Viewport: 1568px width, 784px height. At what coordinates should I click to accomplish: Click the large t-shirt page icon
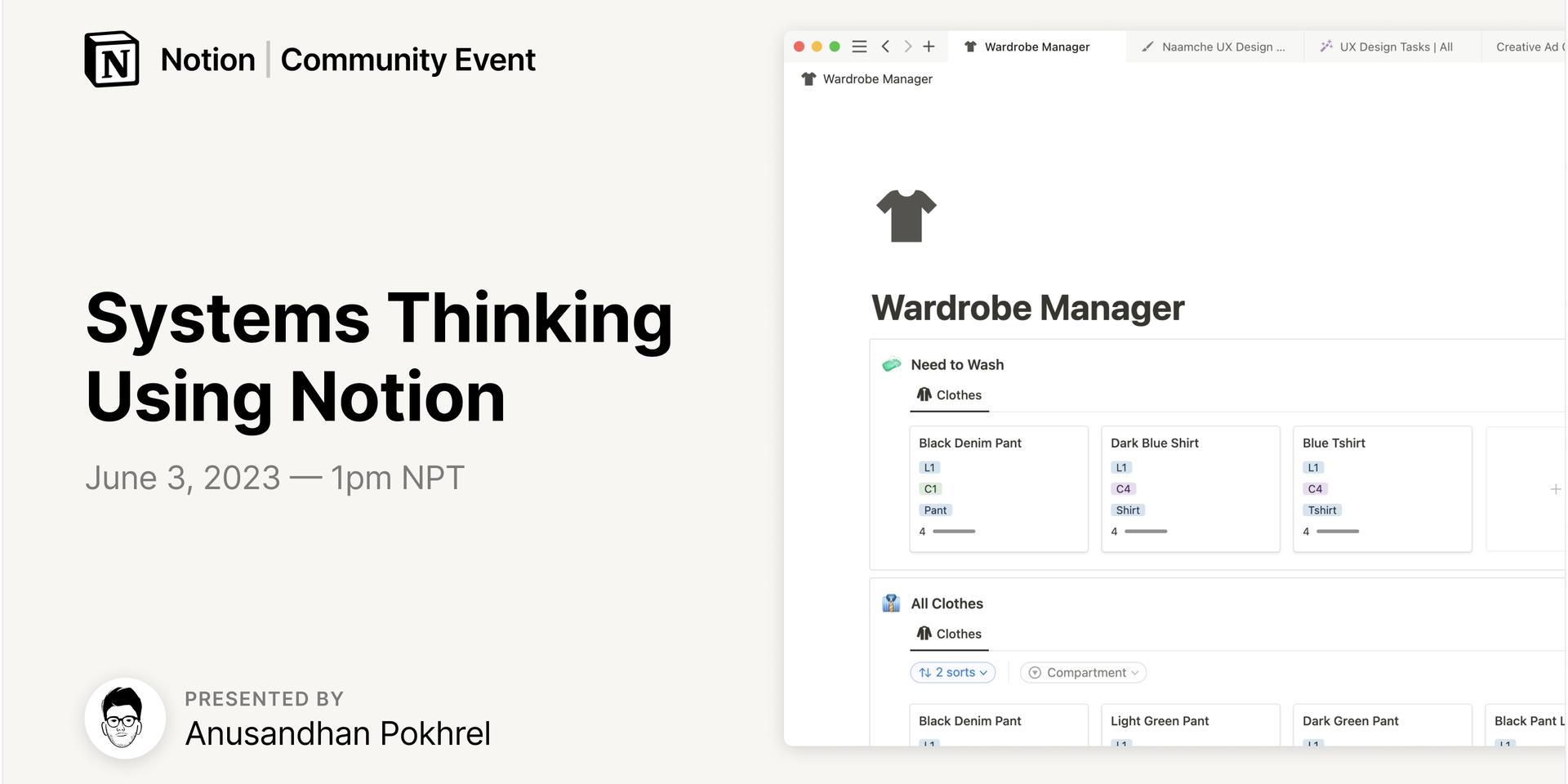pyautogui.click(x=906, y=216)
